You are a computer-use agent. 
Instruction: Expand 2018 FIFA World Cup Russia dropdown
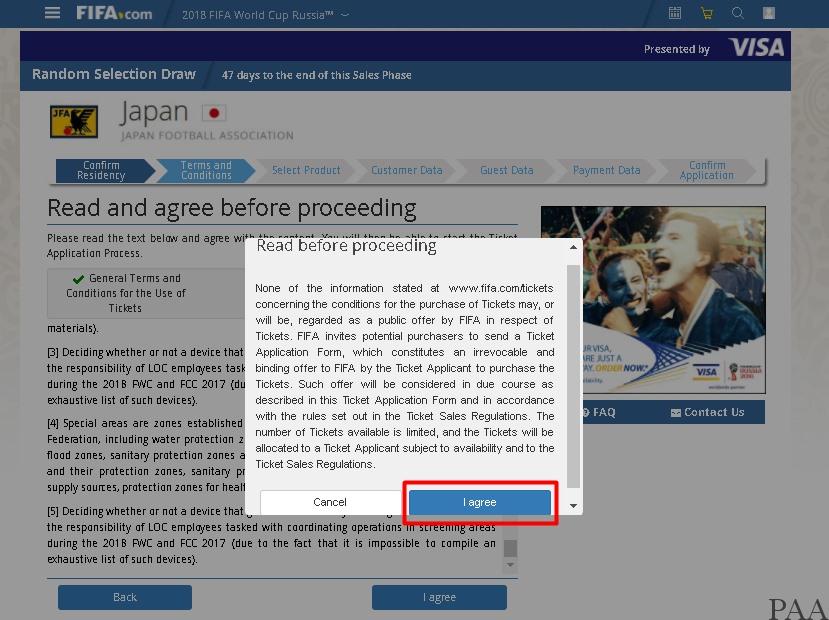(x=265, y=15)
